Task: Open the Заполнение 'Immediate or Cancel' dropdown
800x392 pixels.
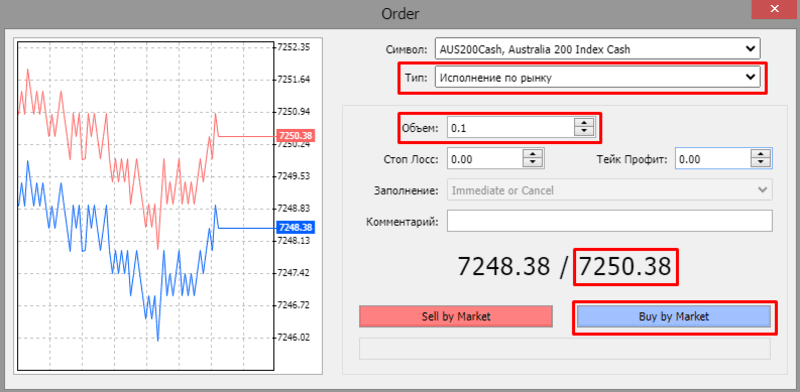Action: (x=610, y=190)
